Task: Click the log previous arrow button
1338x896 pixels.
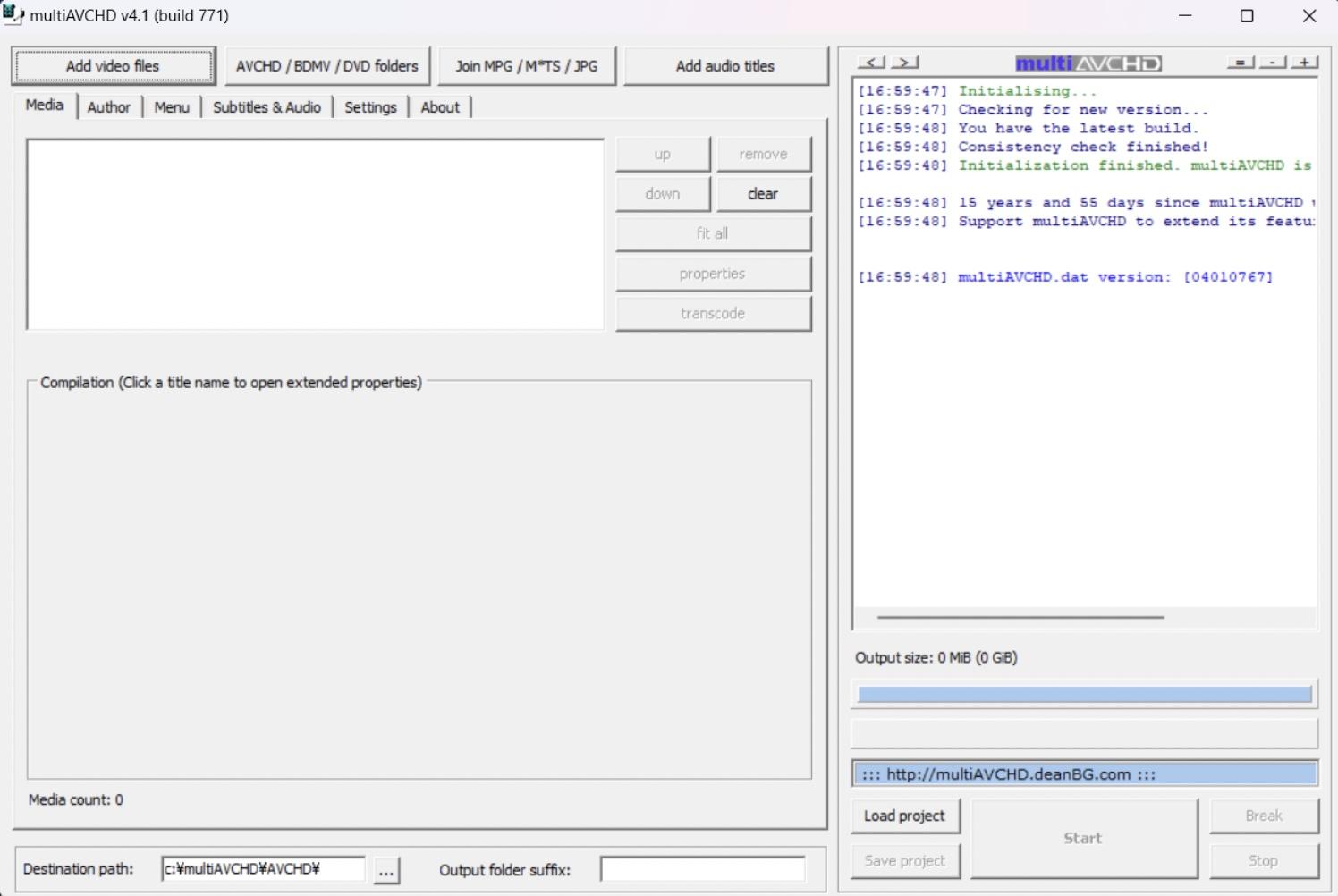Action: (x=871, y=63)
